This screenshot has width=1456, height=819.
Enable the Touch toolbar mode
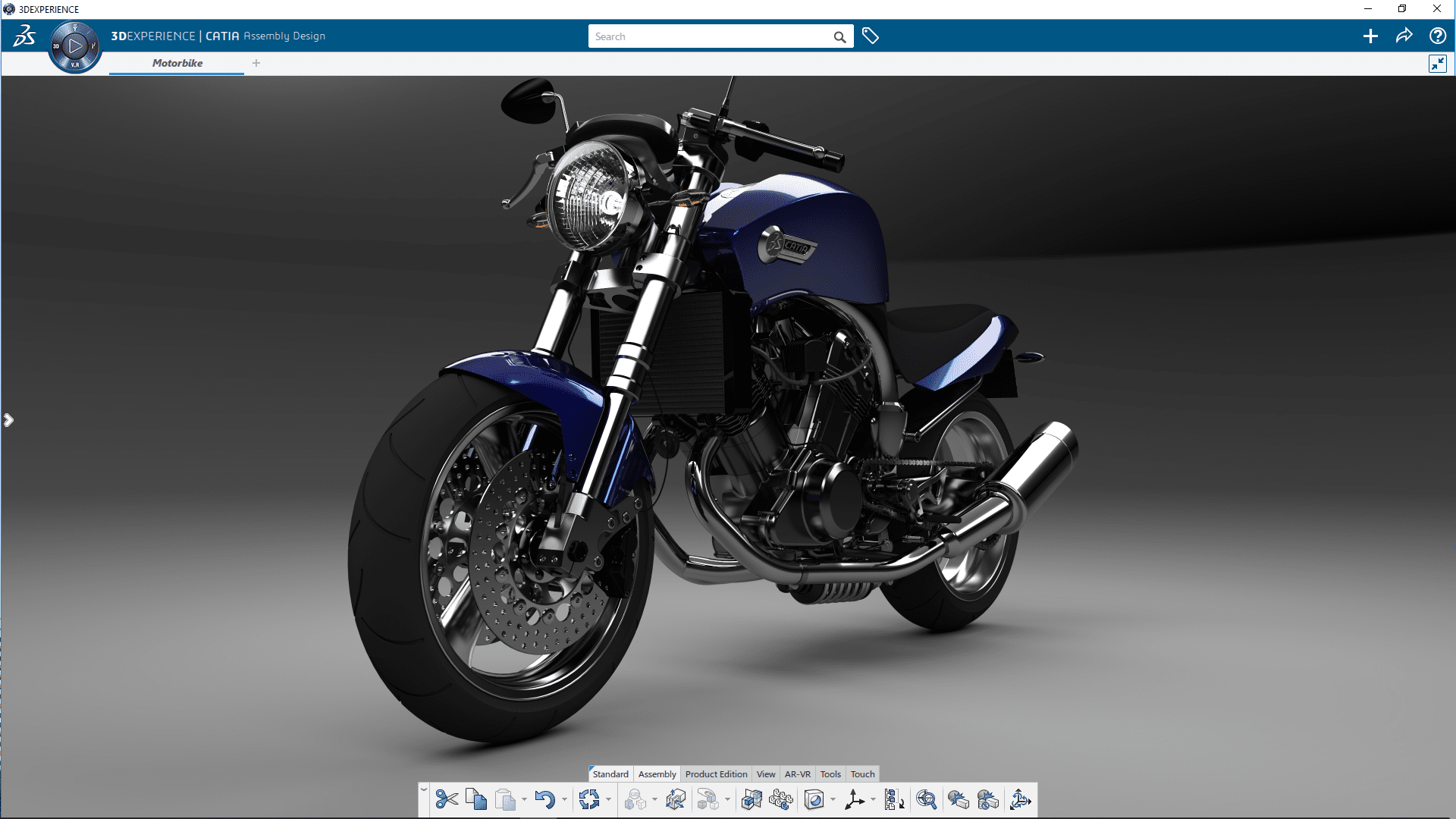coord(861,774)
